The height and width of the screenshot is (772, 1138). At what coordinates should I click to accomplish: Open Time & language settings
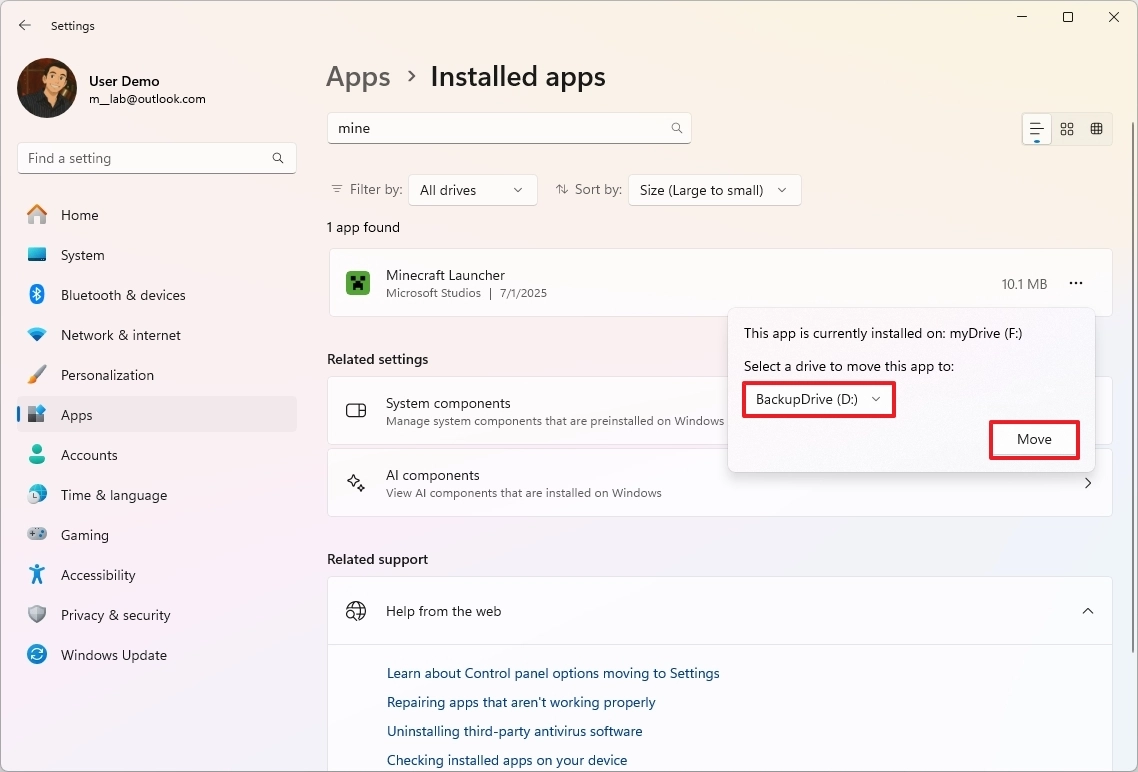157,495
